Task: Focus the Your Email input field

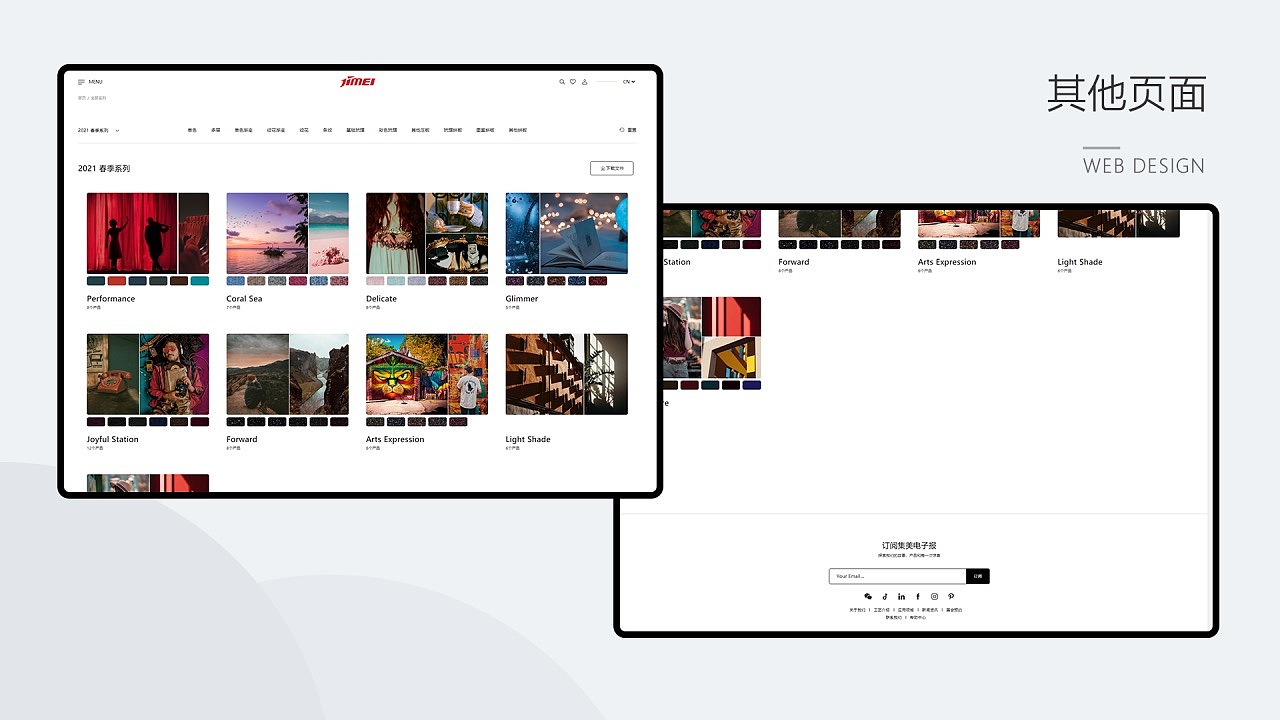Action: click(898, 576)
